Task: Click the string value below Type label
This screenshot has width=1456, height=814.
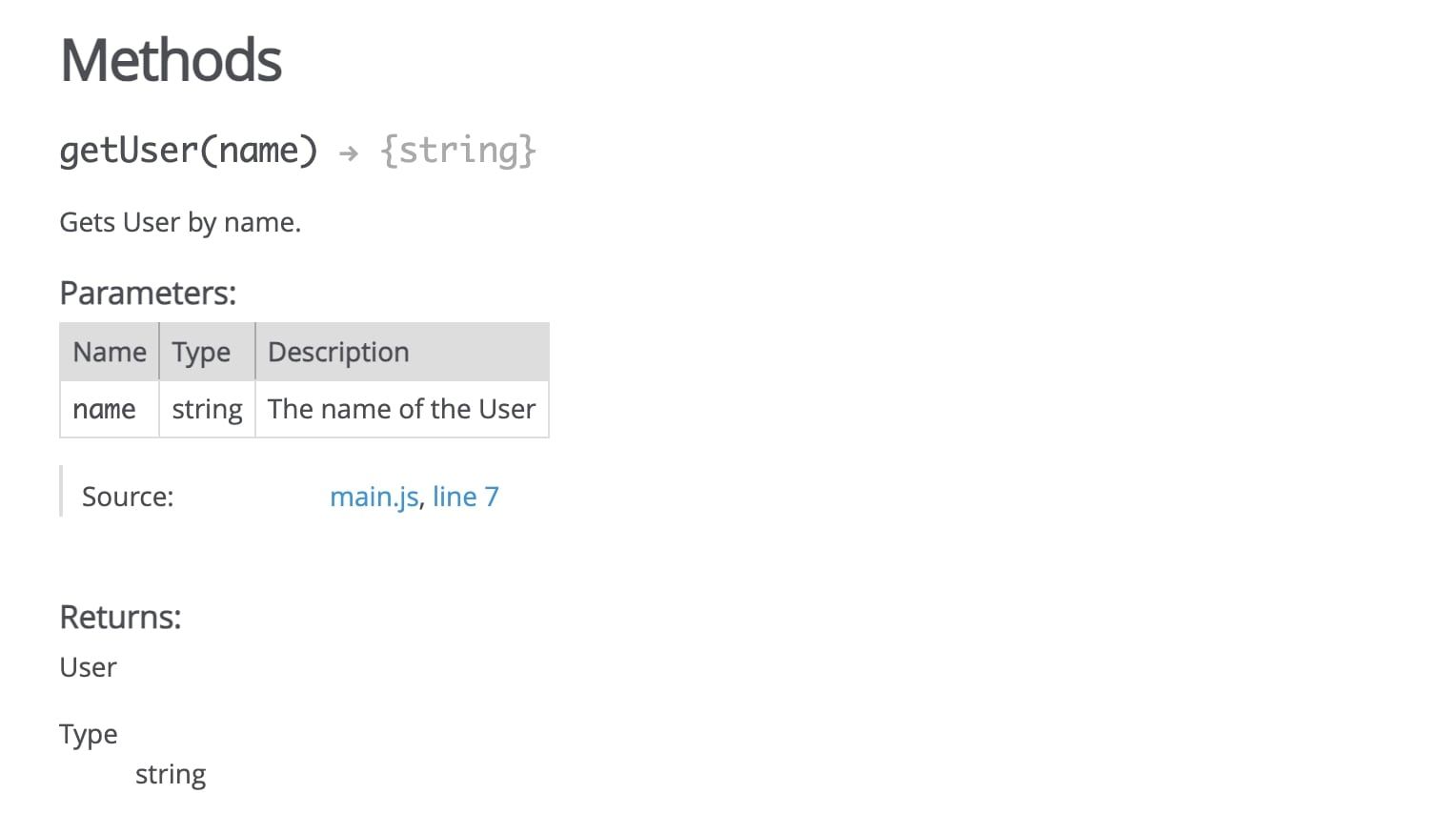Action: tap(171, 774)
